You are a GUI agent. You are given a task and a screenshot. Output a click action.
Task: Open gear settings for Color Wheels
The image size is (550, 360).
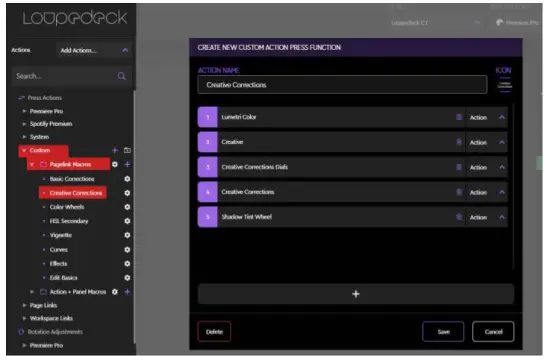click(x=127, y=207)
